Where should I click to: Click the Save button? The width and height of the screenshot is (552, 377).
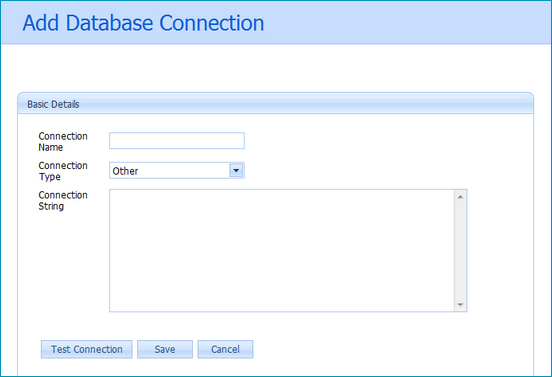[x=165, y=349]
